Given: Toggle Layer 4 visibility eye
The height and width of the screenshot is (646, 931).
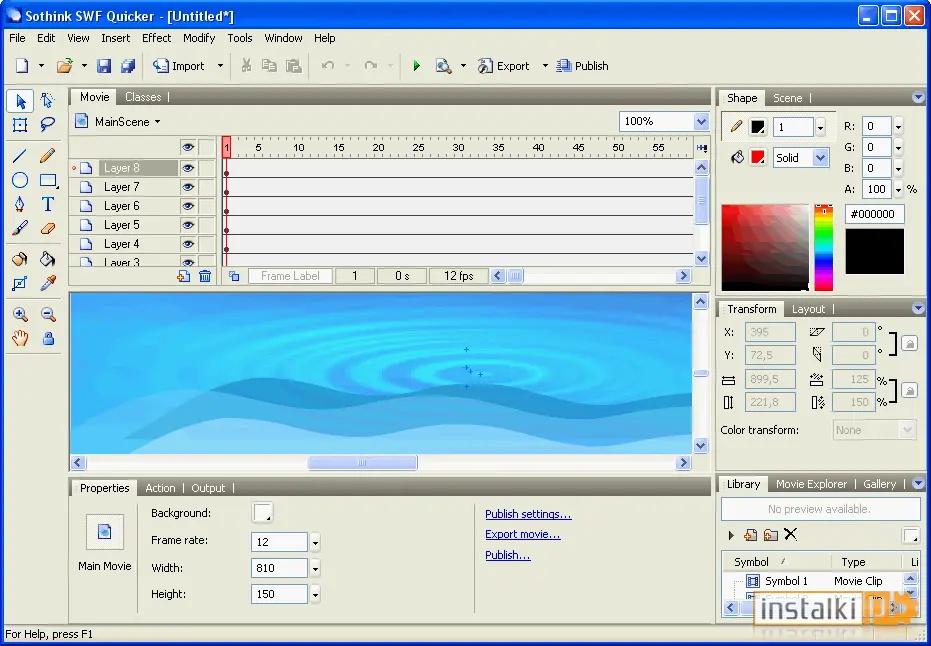Looking at the screenshot, I should click(x=188, y=244).
